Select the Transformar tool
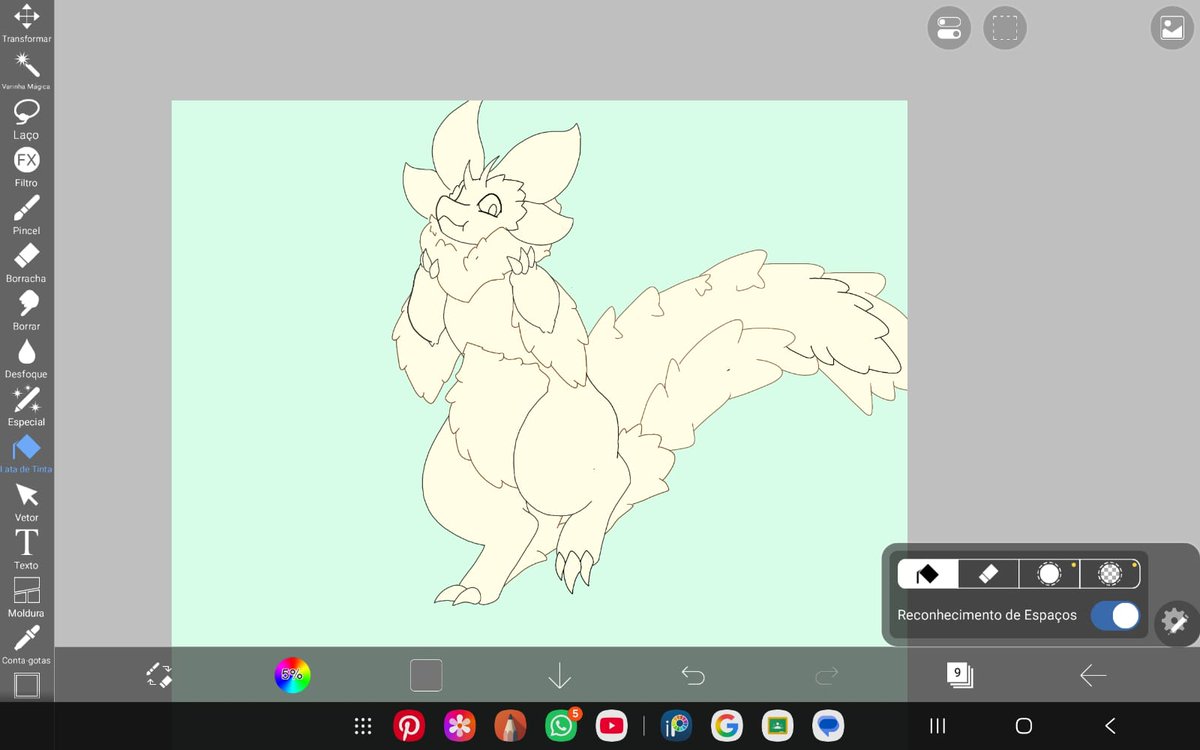Screen dimensions: 1200x750 tap(26, 23)
